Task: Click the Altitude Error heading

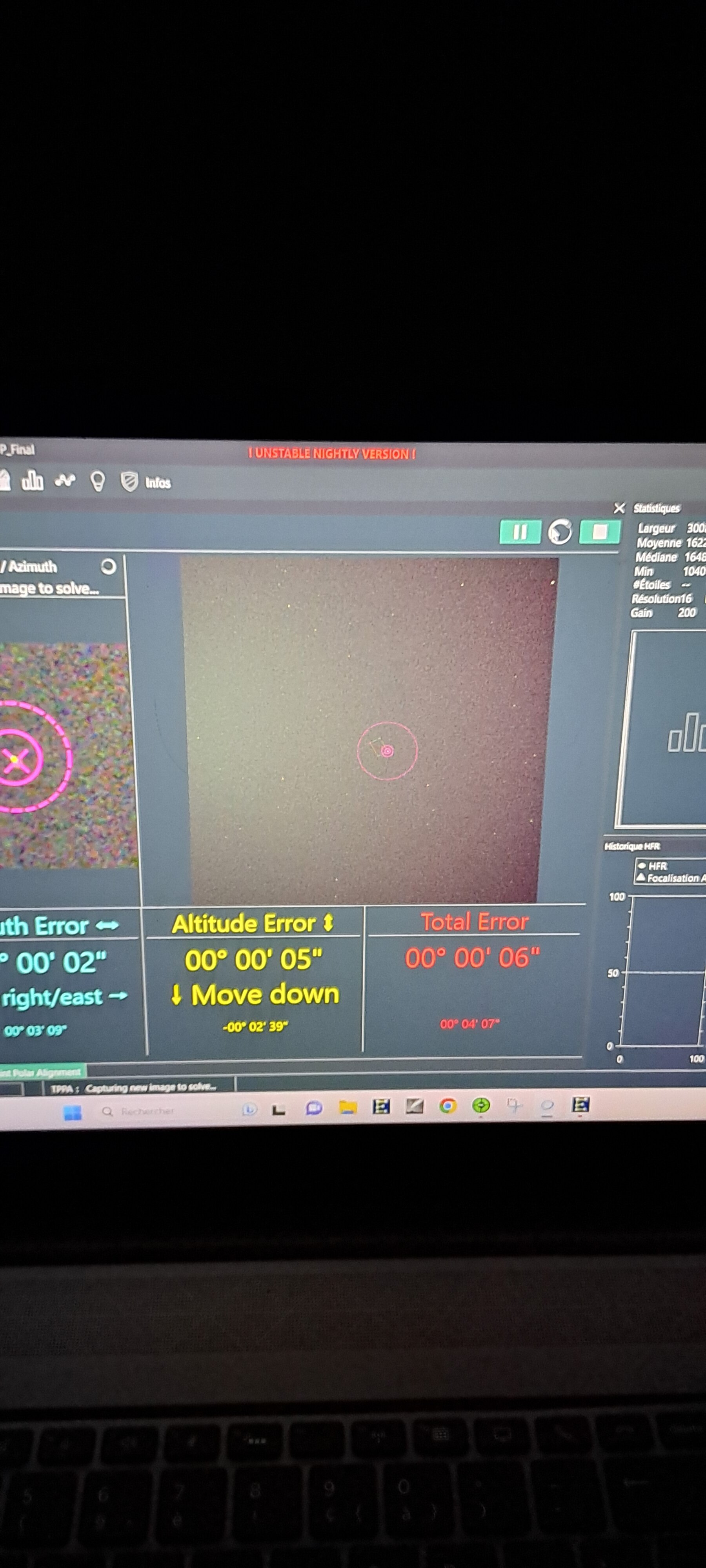Action: click(x=253, y=924)
